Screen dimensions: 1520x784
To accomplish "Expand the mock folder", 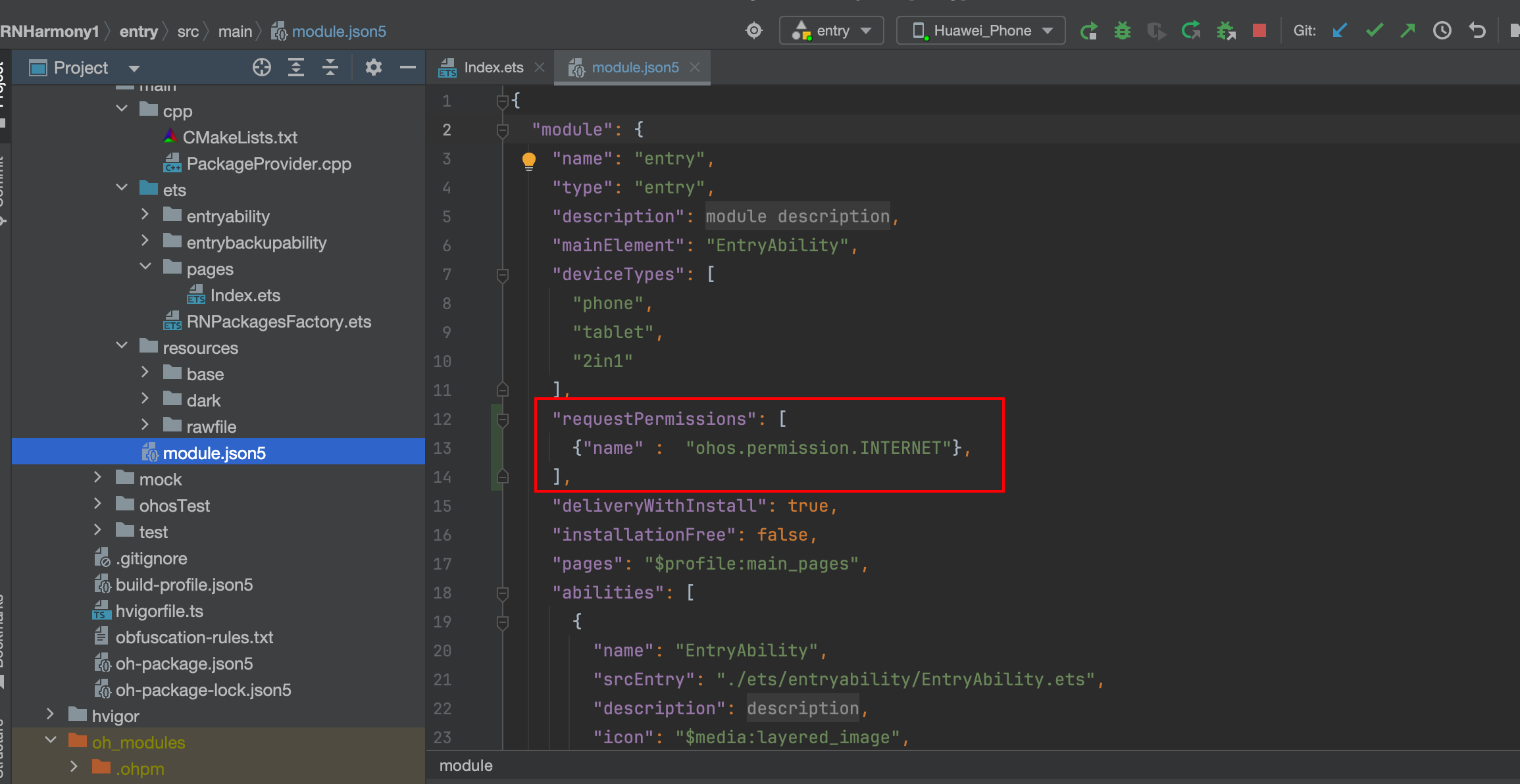I will coord(98,477).
